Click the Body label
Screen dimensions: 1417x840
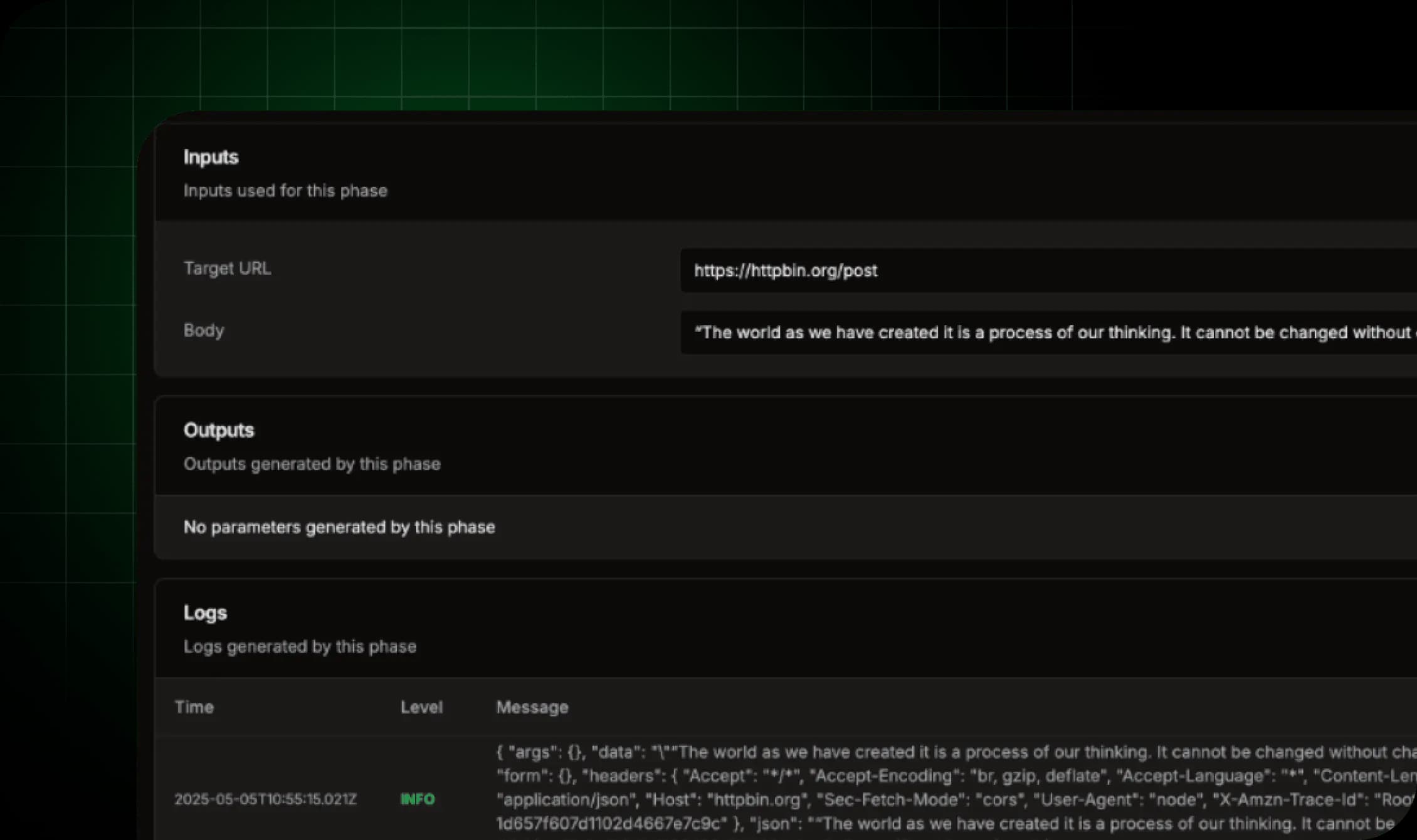[x=203, y=330]
